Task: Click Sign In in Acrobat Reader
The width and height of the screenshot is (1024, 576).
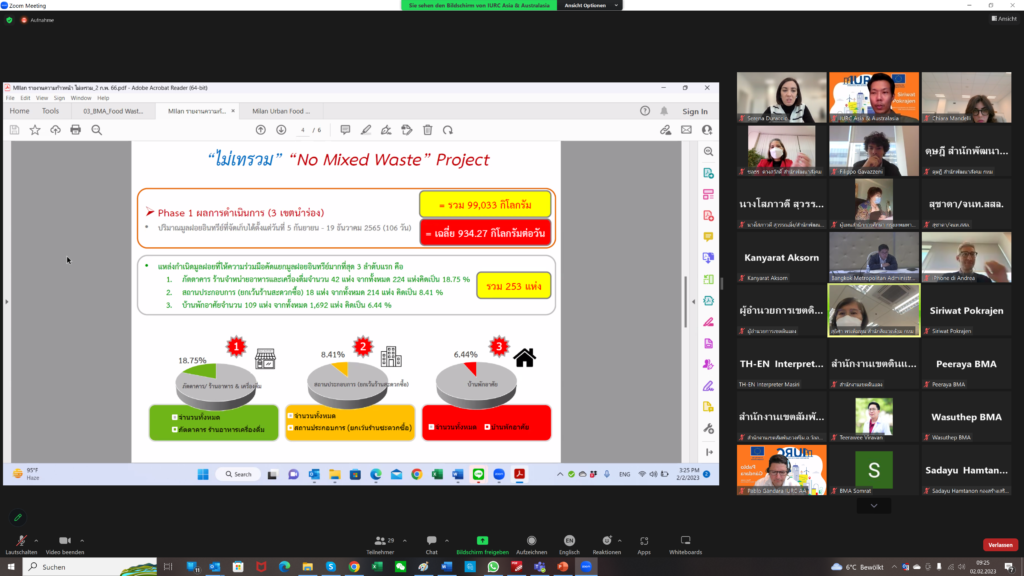Action: pos(695,111)
